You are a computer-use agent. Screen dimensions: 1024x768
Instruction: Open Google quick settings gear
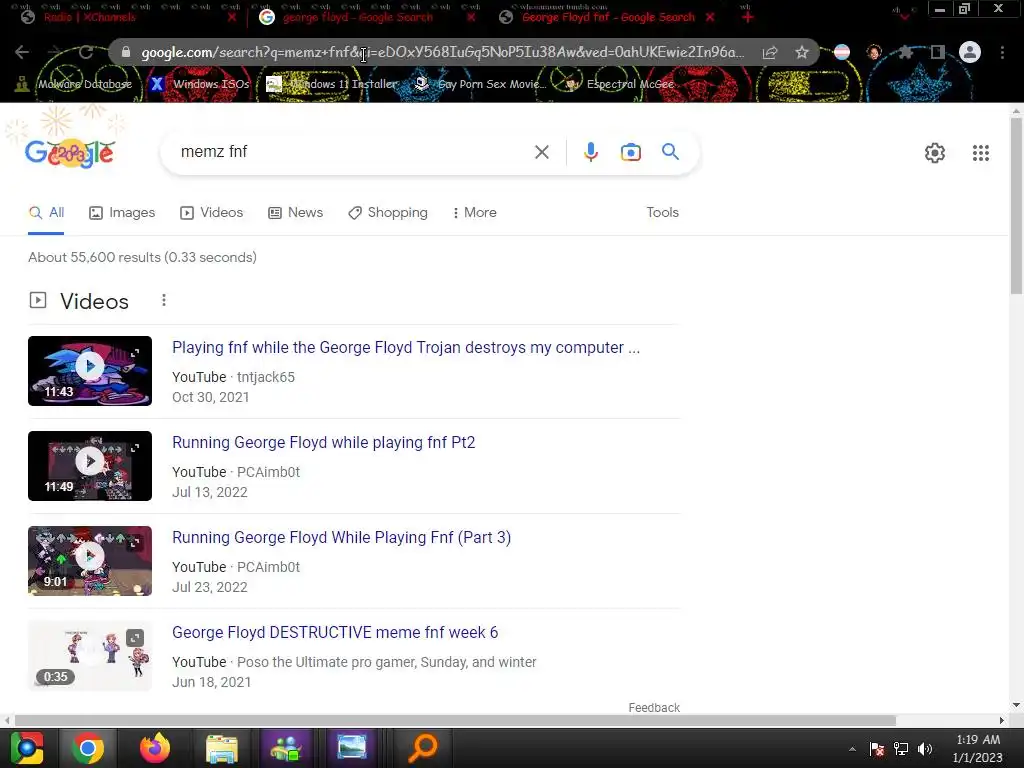click(935, 153)
